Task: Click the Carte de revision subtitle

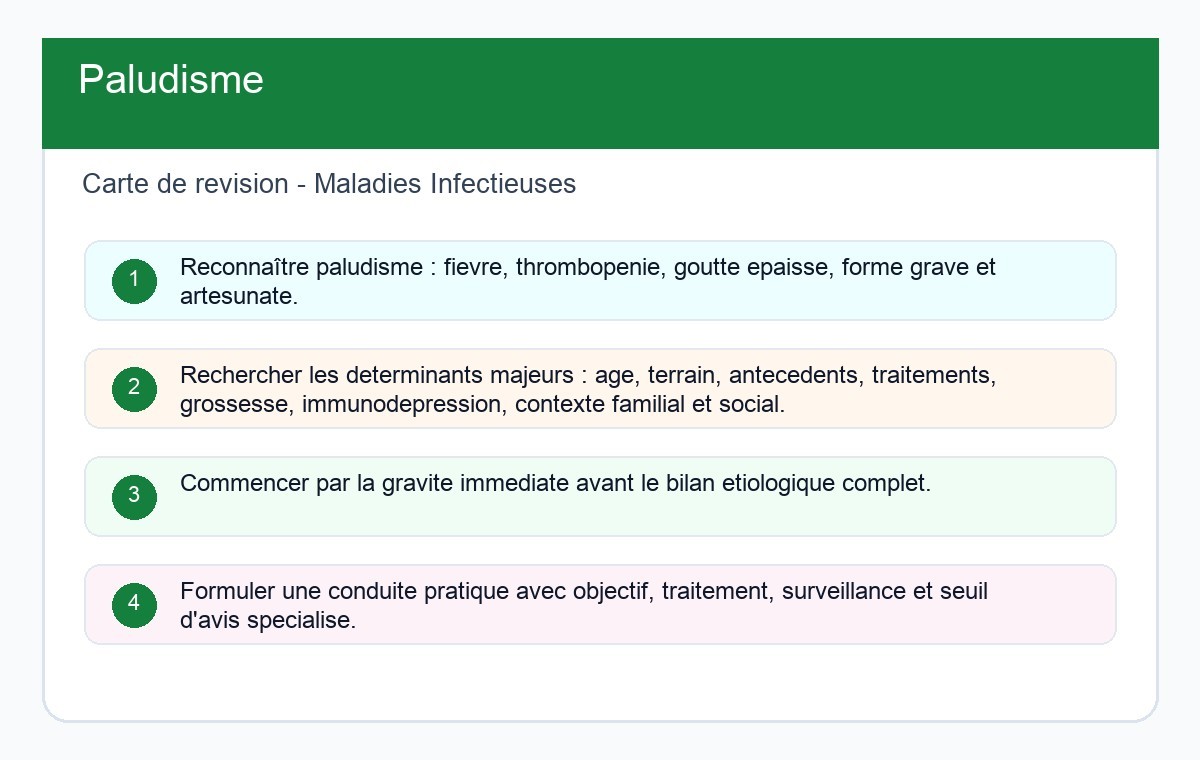Action: pos(329,184)
